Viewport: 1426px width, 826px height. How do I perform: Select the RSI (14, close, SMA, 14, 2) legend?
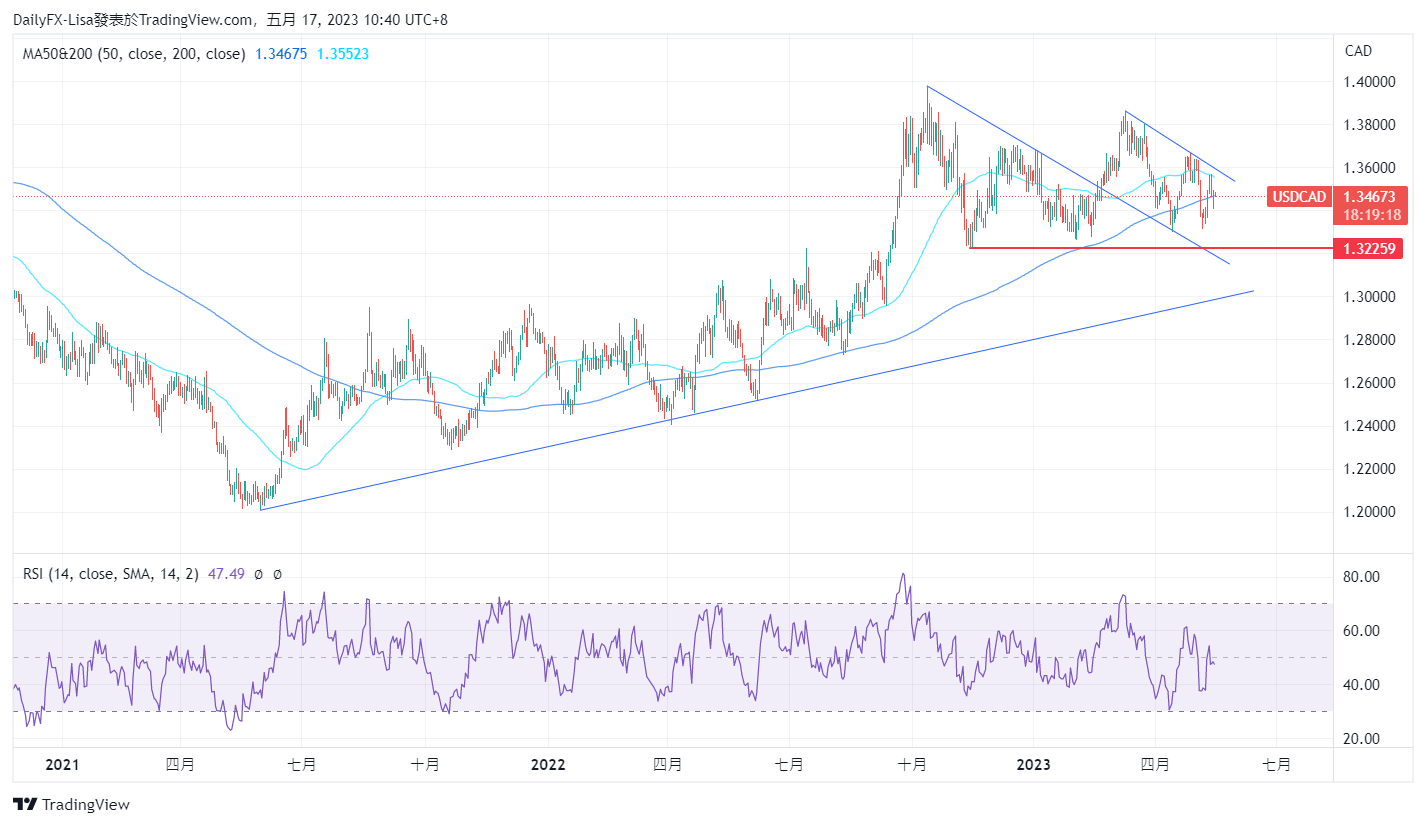click(x=111, y=574)
